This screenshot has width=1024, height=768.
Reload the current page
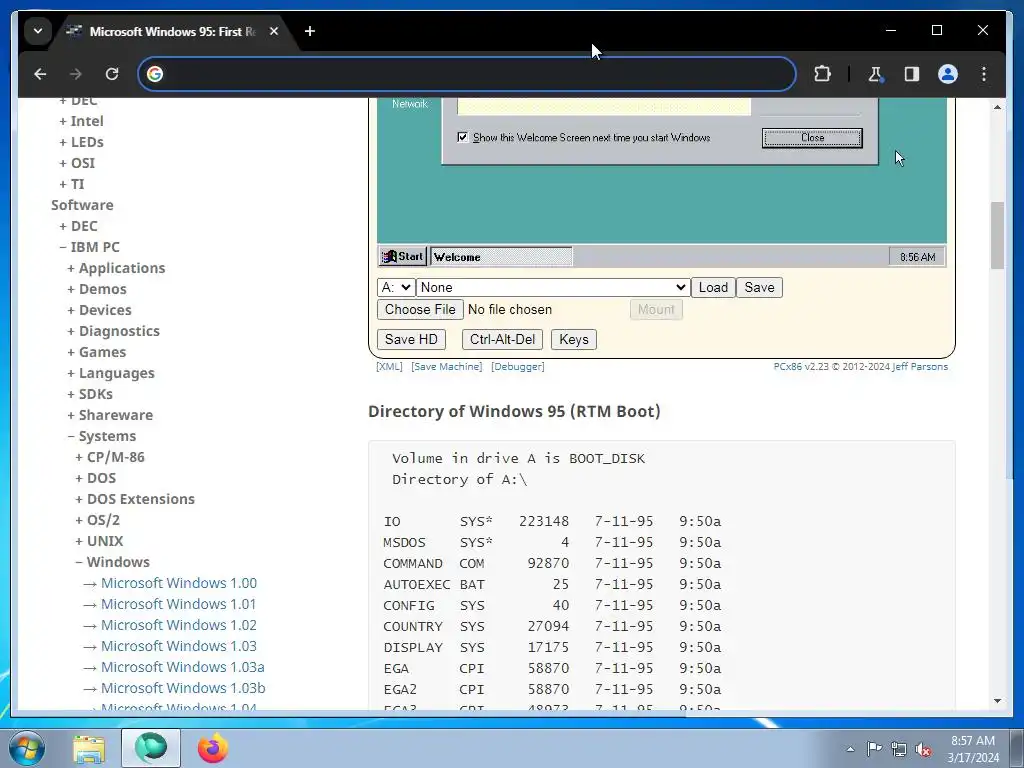112,74
